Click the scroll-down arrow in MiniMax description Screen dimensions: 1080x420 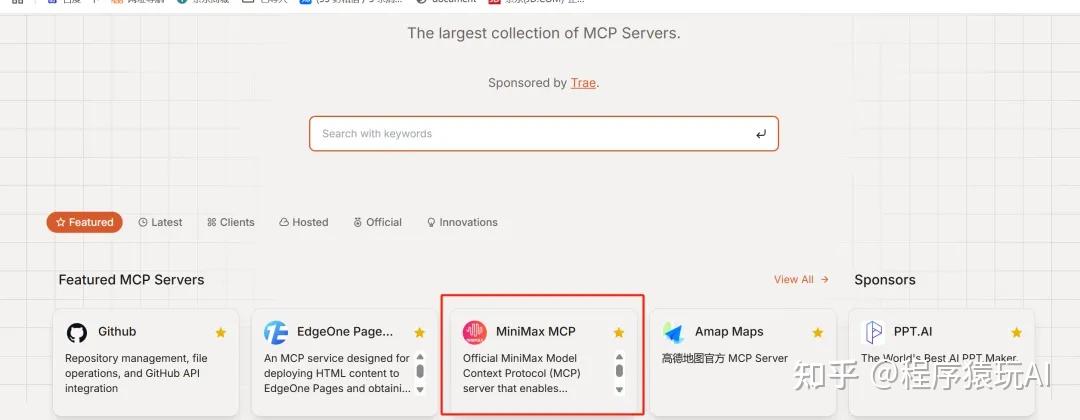pos(619,389)
